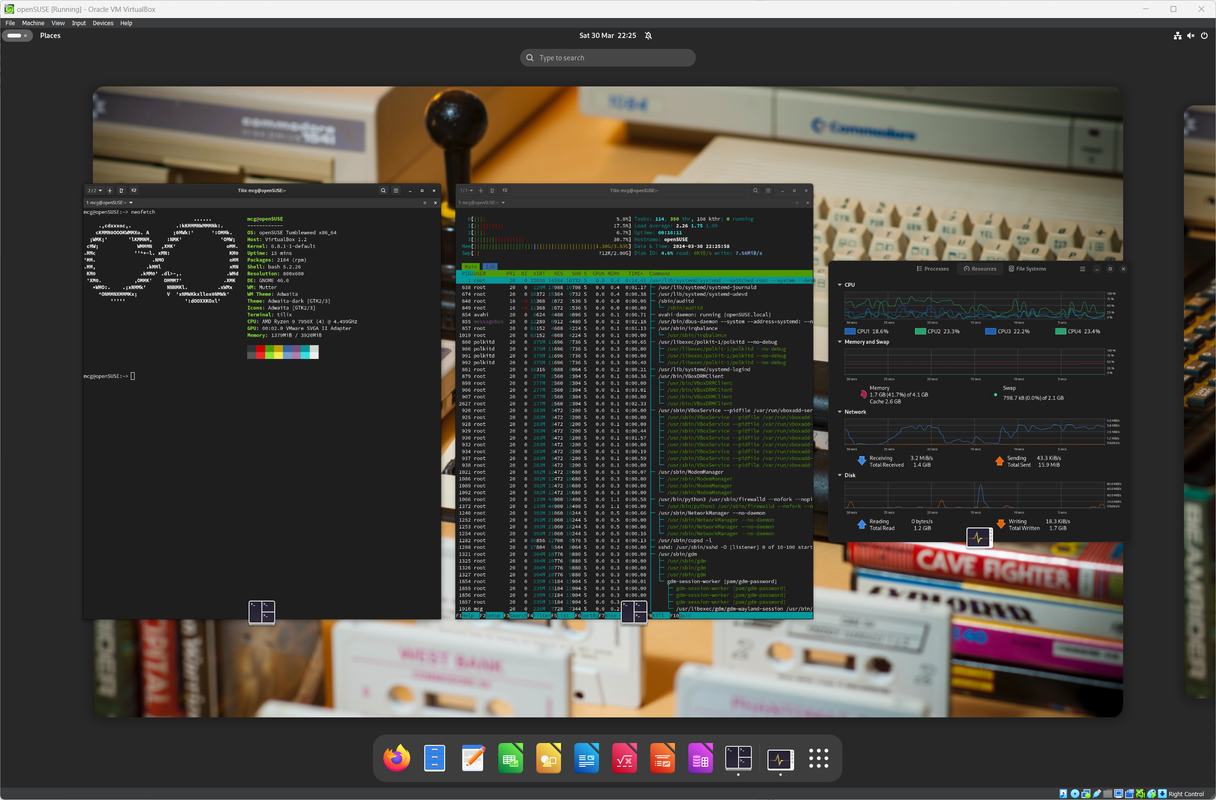Open the VirtualBox View menu
1216x800 pixels.
point(58,22)
